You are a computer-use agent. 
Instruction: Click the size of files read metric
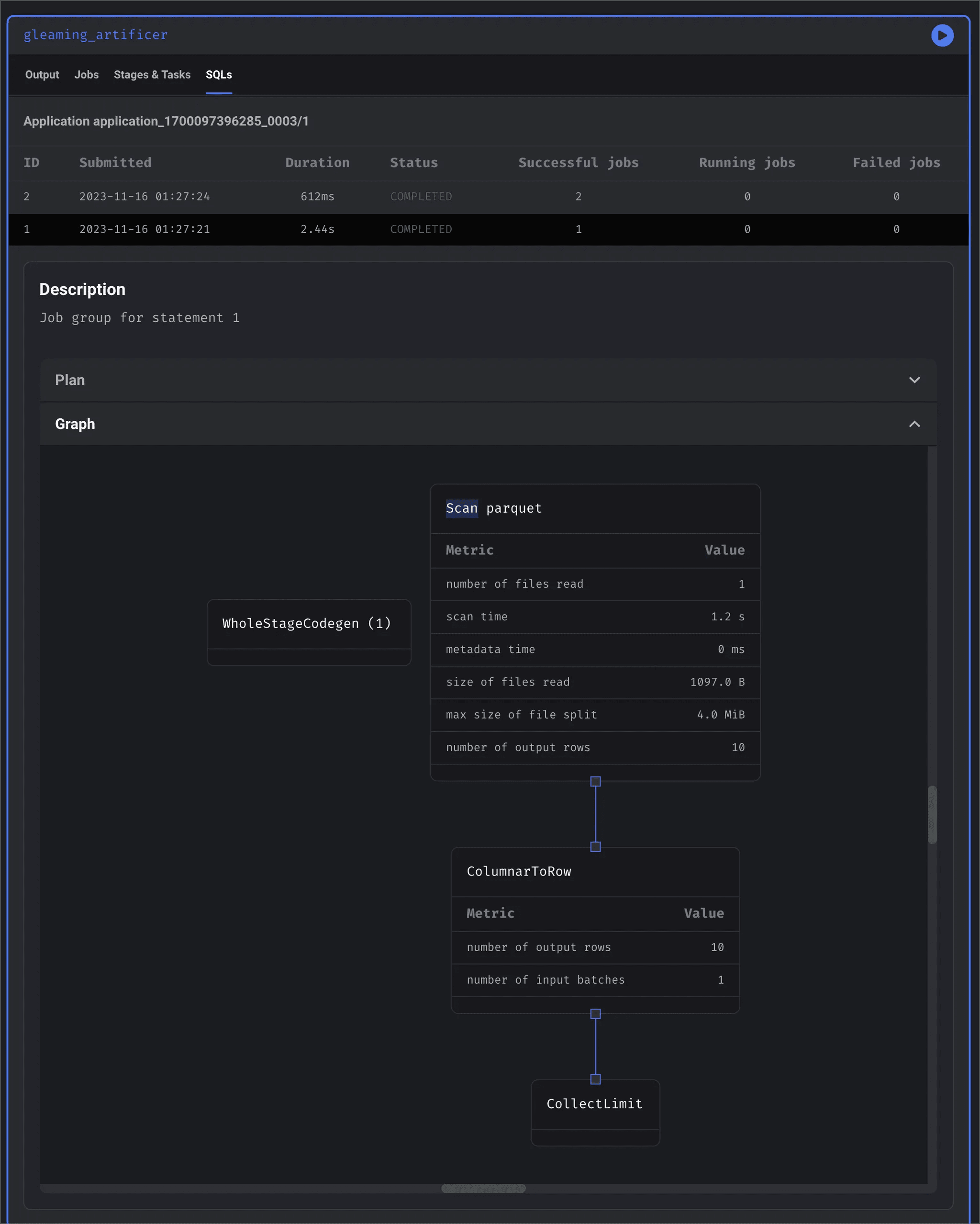click(595, 683)
